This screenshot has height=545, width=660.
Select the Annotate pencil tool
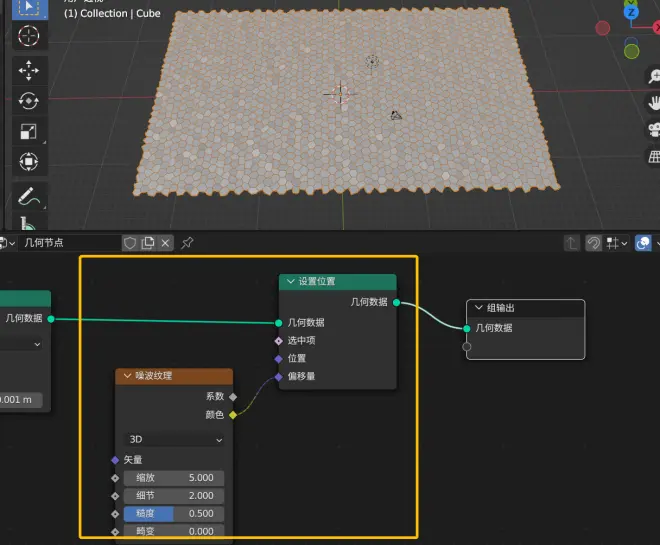(x=29, y=196)
